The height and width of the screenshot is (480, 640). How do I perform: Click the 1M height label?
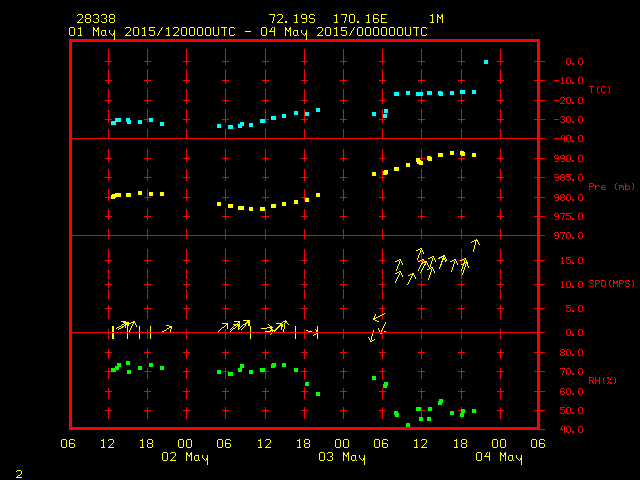click(436, 19)
